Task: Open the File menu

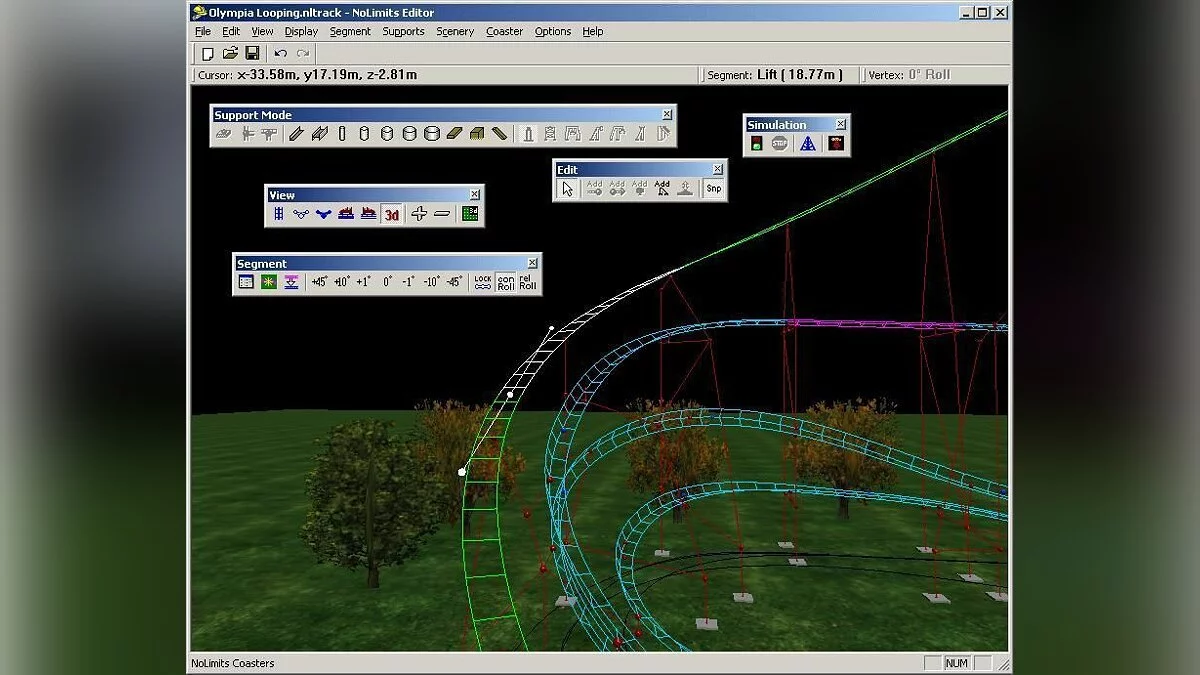Action: (x=203, y=31)
